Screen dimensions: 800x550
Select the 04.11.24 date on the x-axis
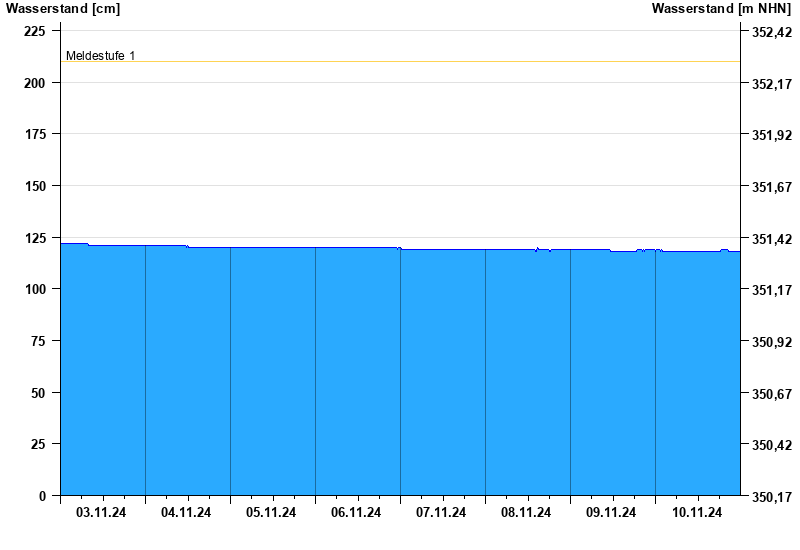(186, 513)
